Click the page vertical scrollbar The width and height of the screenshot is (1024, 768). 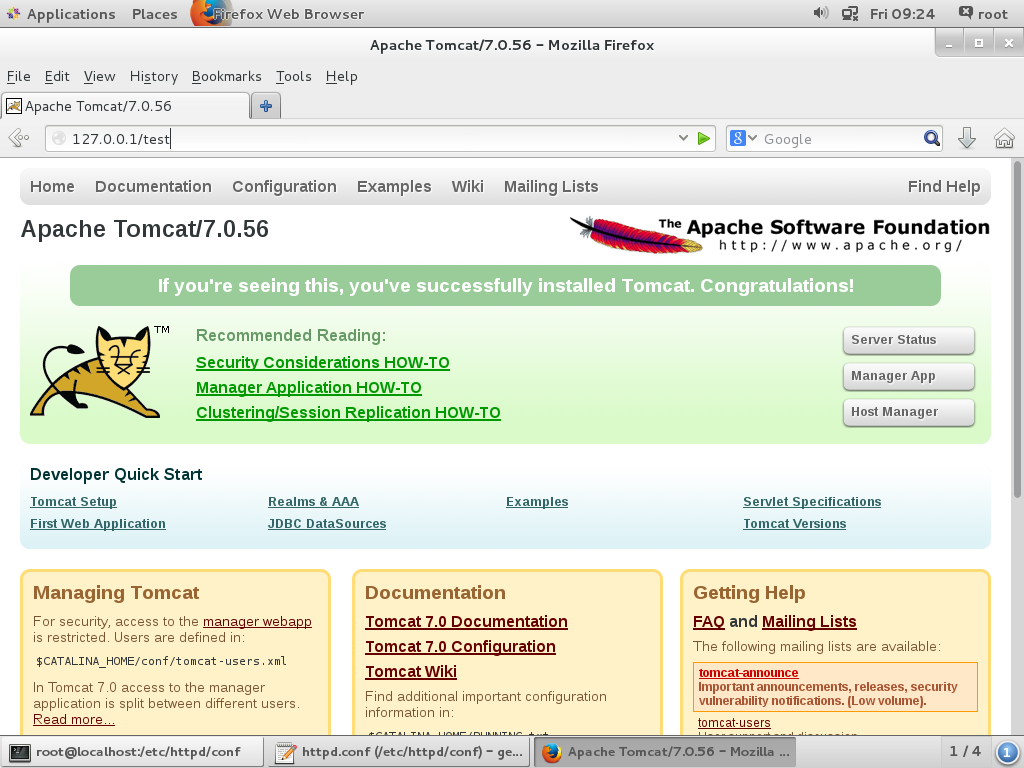coord(1017,327)
